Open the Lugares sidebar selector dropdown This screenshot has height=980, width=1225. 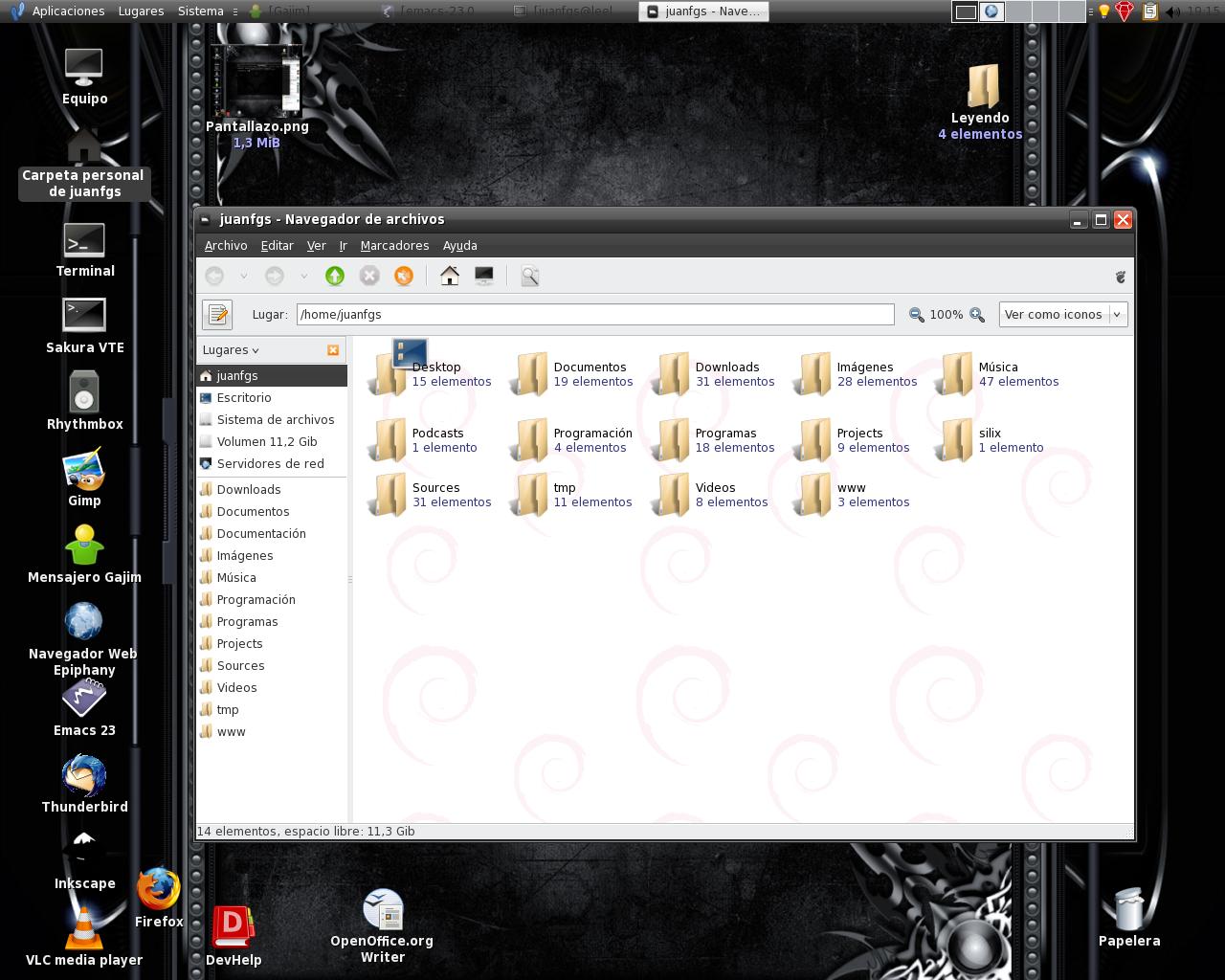click(231, 350)
